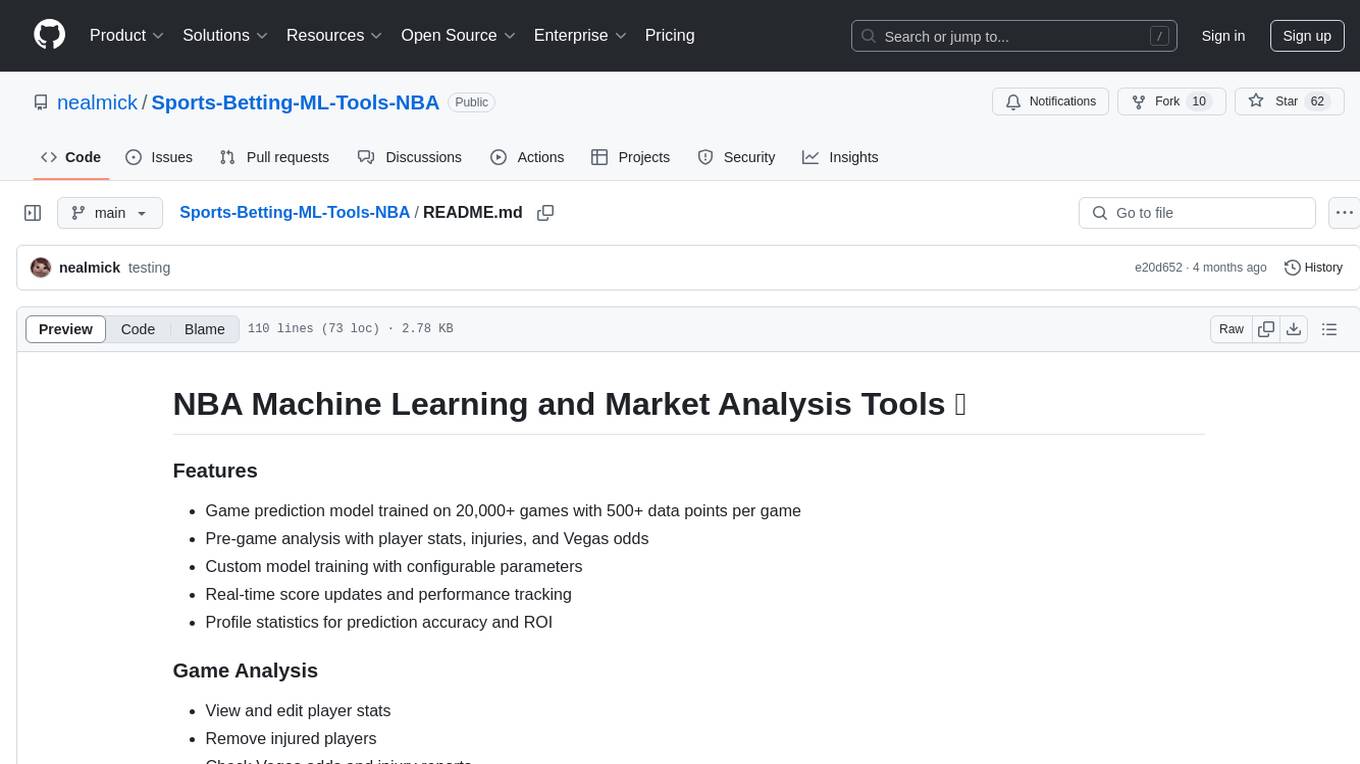Switch to the Projects tab
Screen dimensions: 1360x764
click(x=630, y=157)
